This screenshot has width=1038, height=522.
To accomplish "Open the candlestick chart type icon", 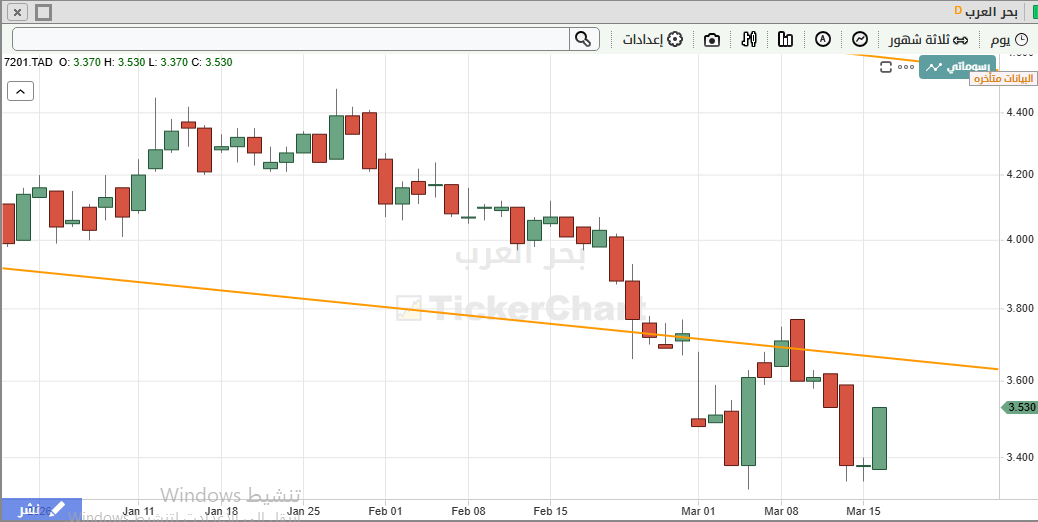I will [x=749, y=39].
